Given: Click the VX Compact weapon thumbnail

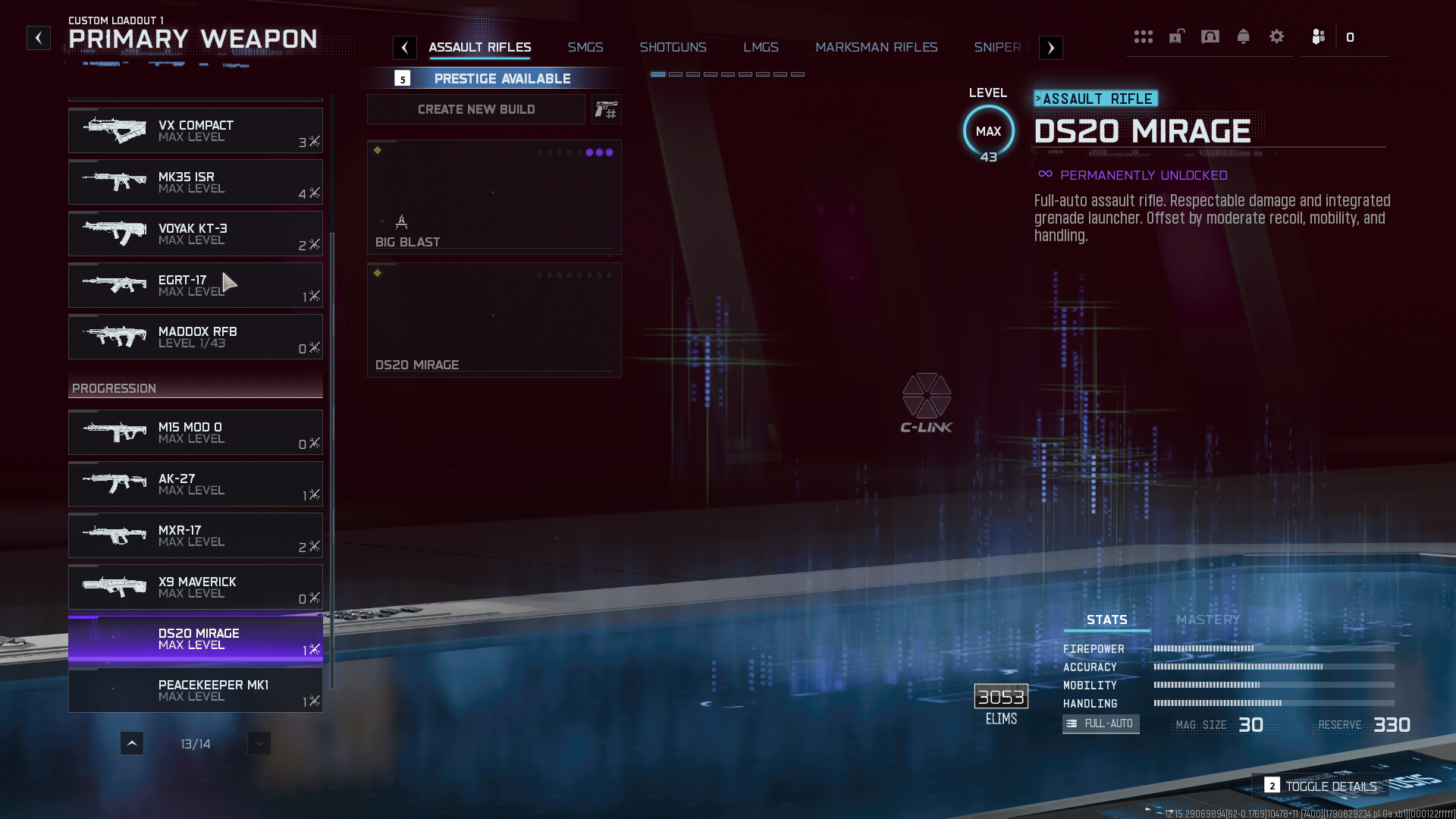Looking at the screenshot, I should point(115,130).
